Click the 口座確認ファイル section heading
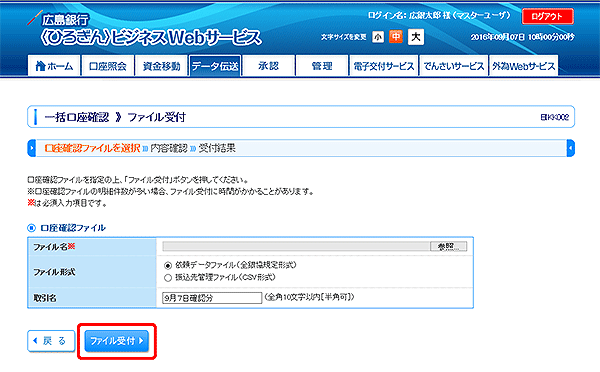Screen dimensions: 600x372 73,228
